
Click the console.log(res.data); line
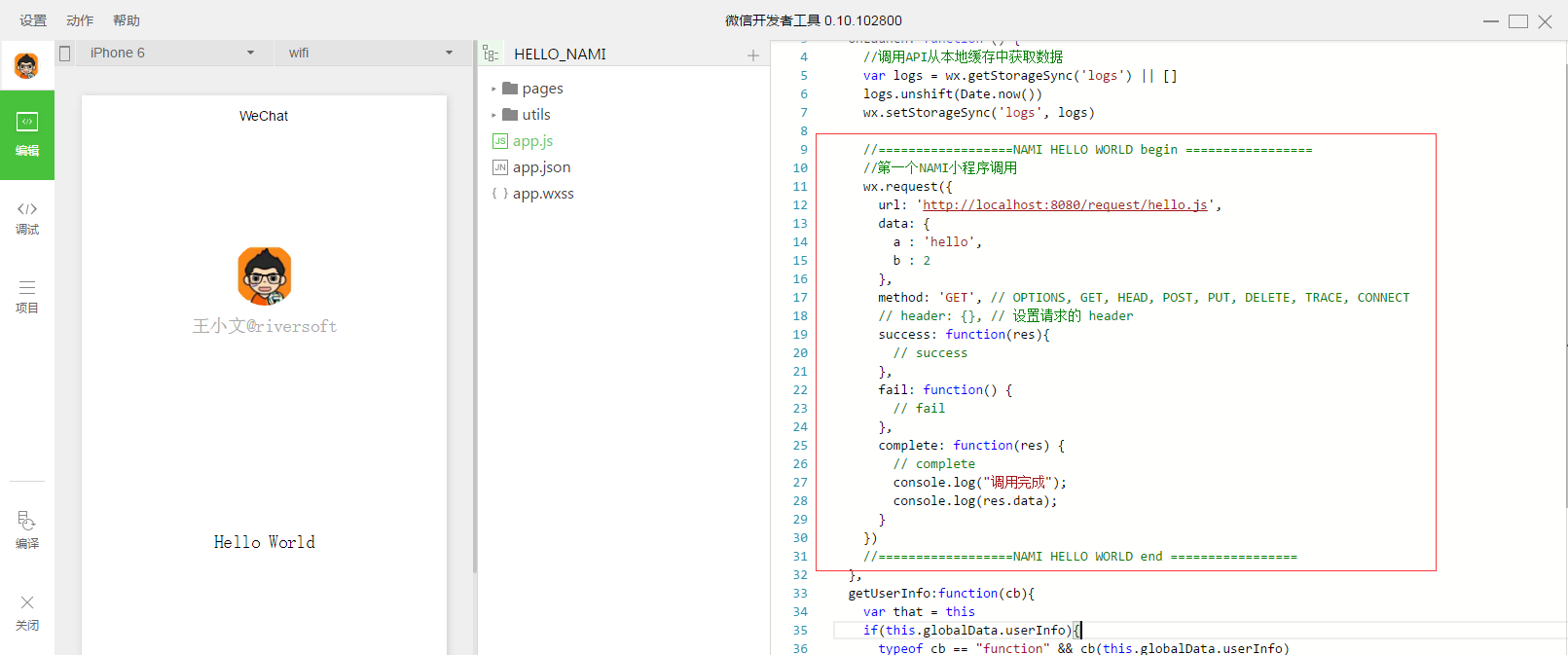[x=975, y=501]
